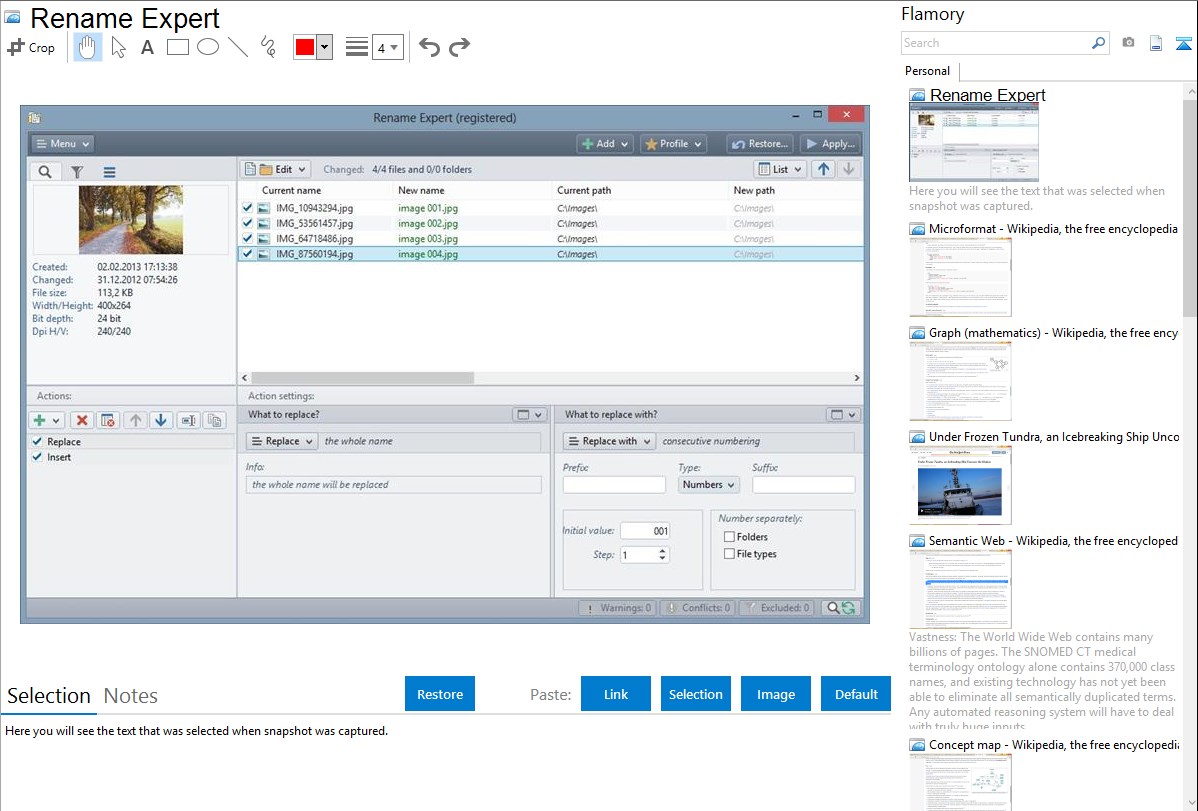
Task: Paste as Link
Action: pyautogui.click(x=616, y=694)
